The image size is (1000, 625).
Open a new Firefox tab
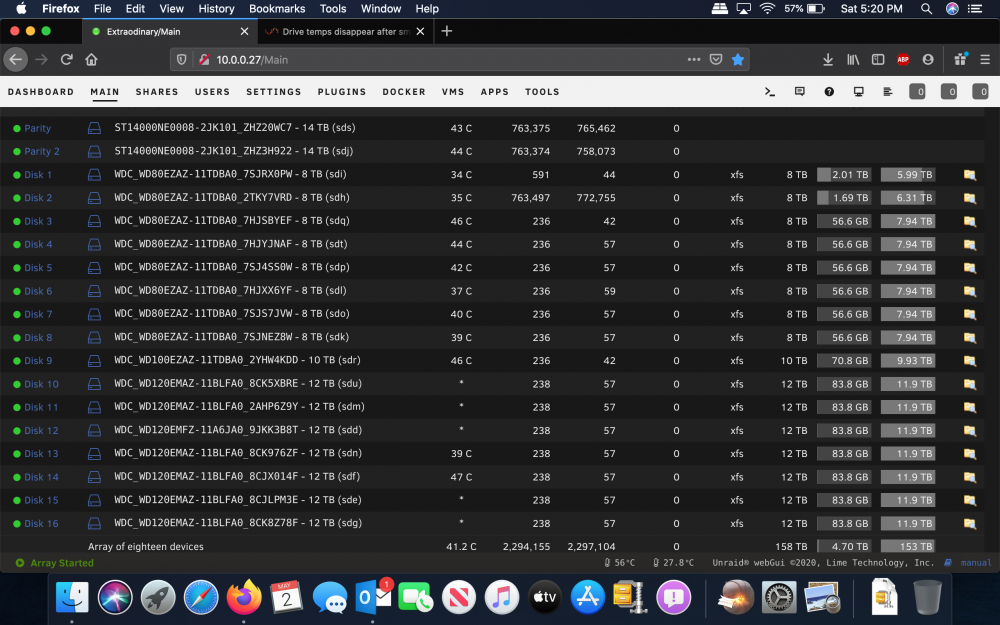(446, 31)
